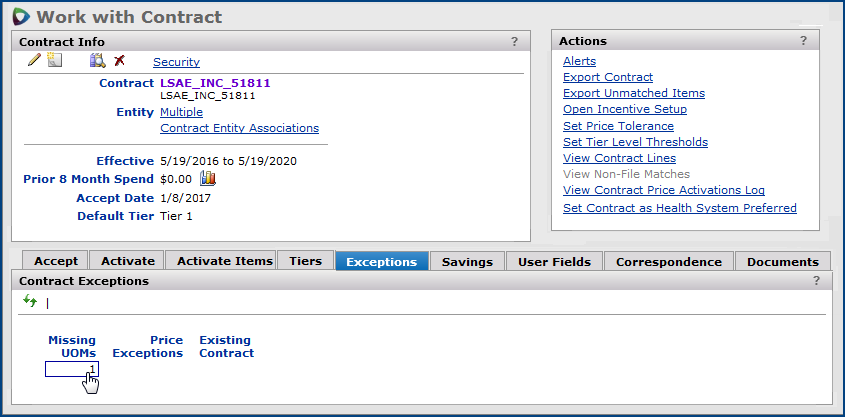Click the Missing UOMs count field
Viewport: 845px width, 417px height.
coord(71,369)
